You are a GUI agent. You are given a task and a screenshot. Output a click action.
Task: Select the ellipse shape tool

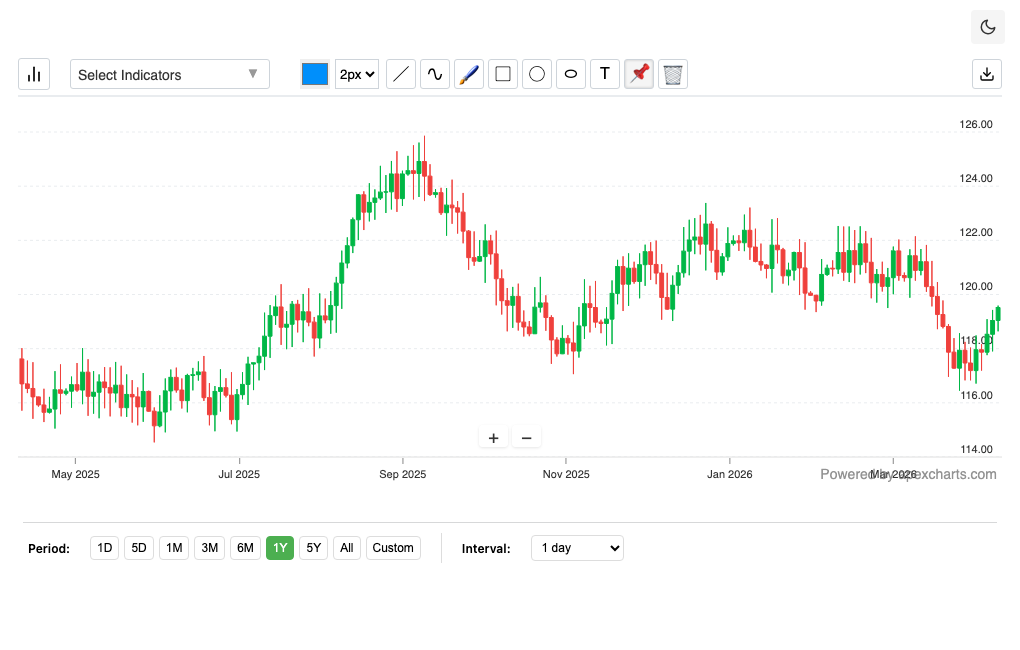(571, 74)
